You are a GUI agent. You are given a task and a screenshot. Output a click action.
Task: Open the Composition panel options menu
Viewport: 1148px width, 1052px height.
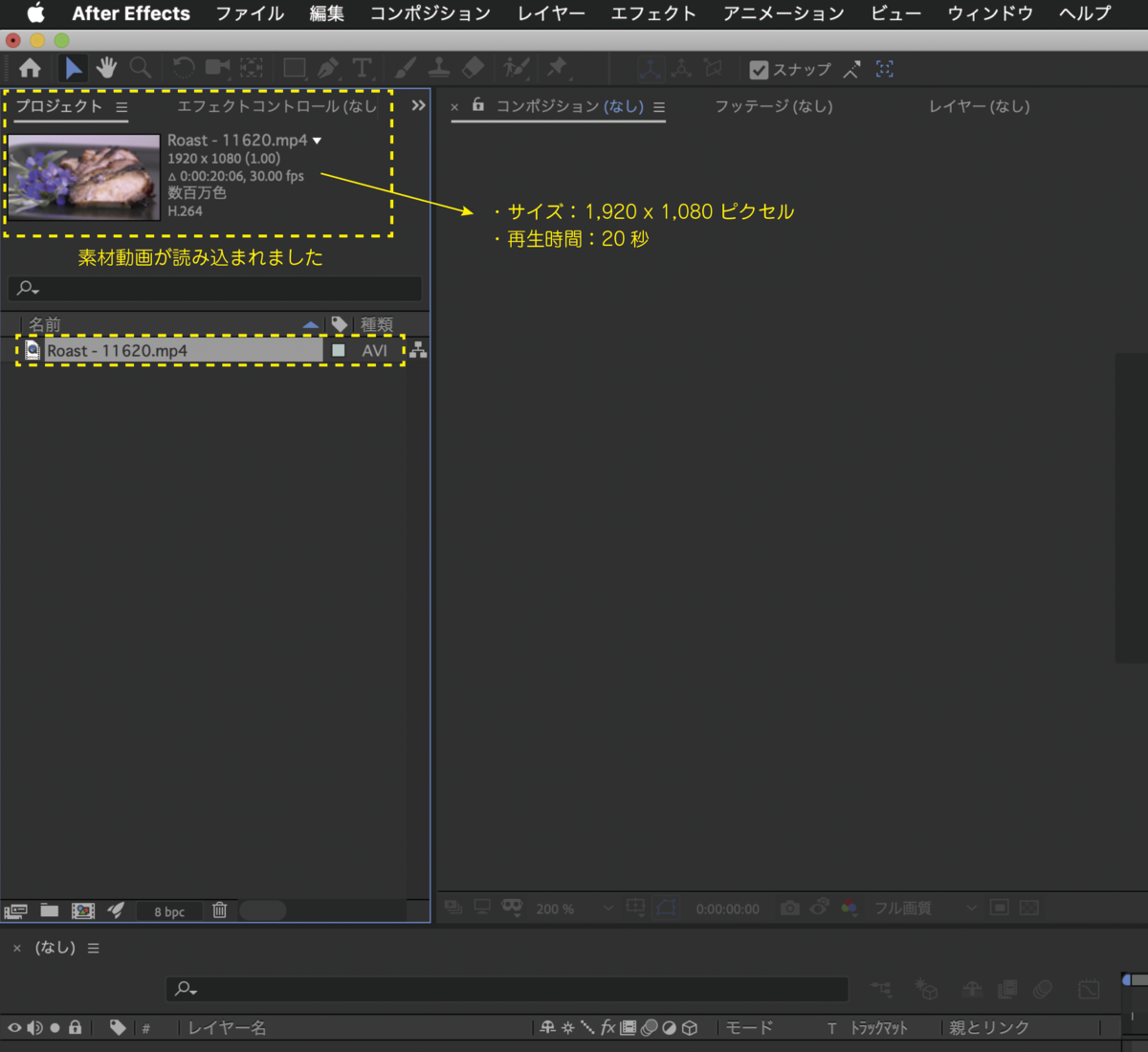click(659, 107)
